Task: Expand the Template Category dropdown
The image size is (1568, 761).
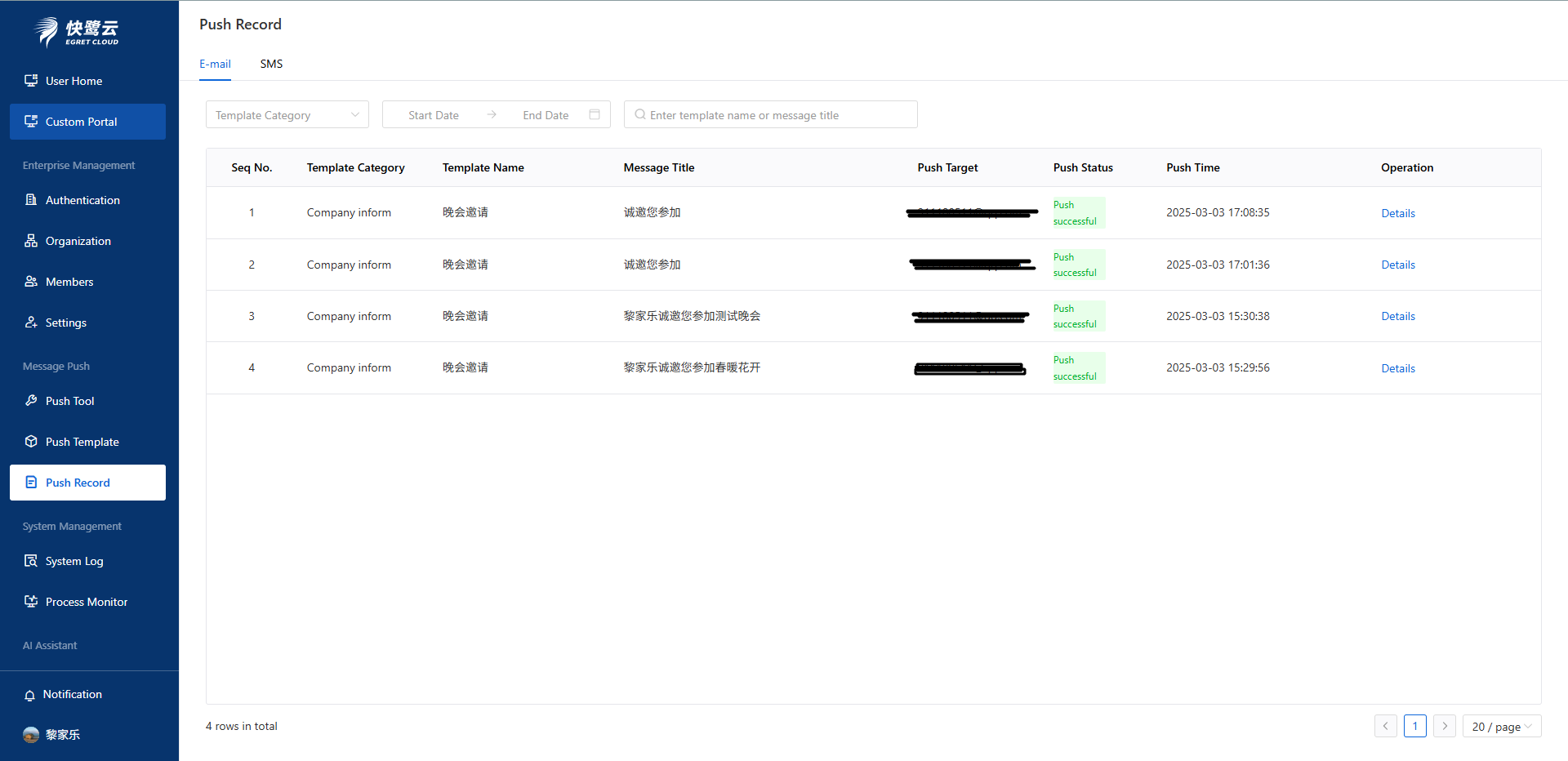Action: (x=287, y=115)
